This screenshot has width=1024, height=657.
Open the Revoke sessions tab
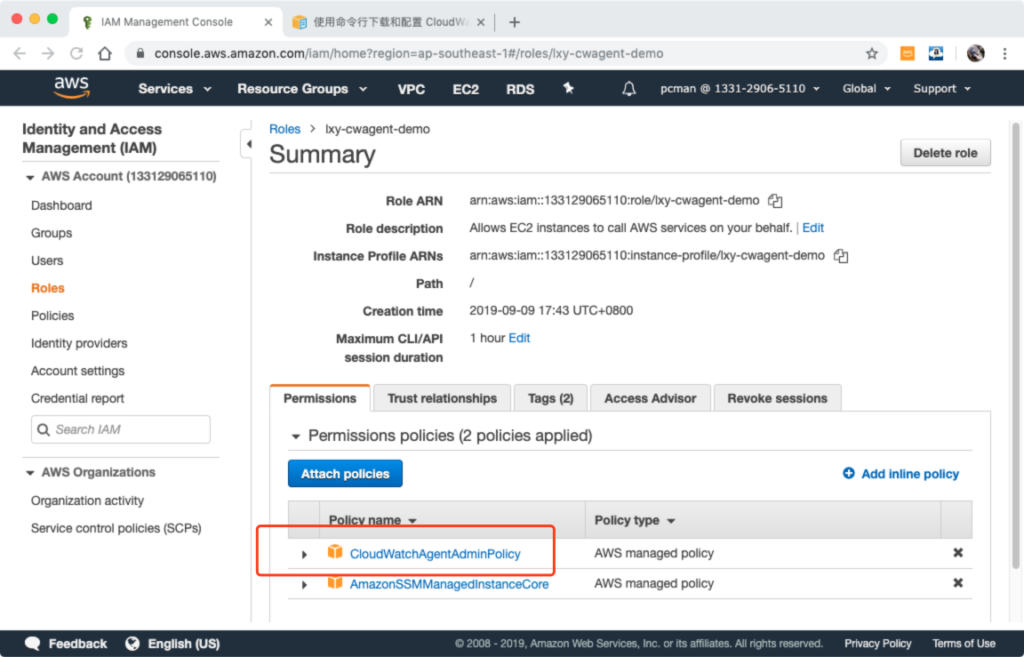click(777, 398)
